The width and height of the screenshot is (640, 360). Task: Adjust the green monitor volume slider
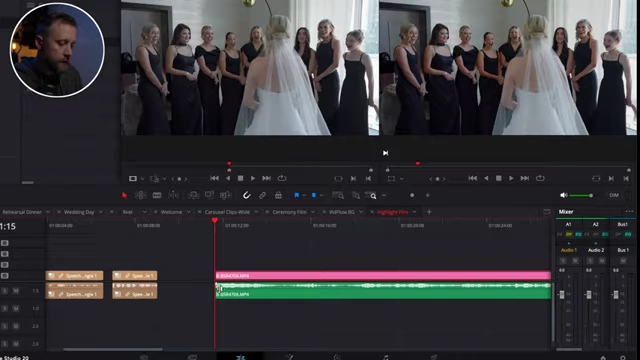point(581,196)
